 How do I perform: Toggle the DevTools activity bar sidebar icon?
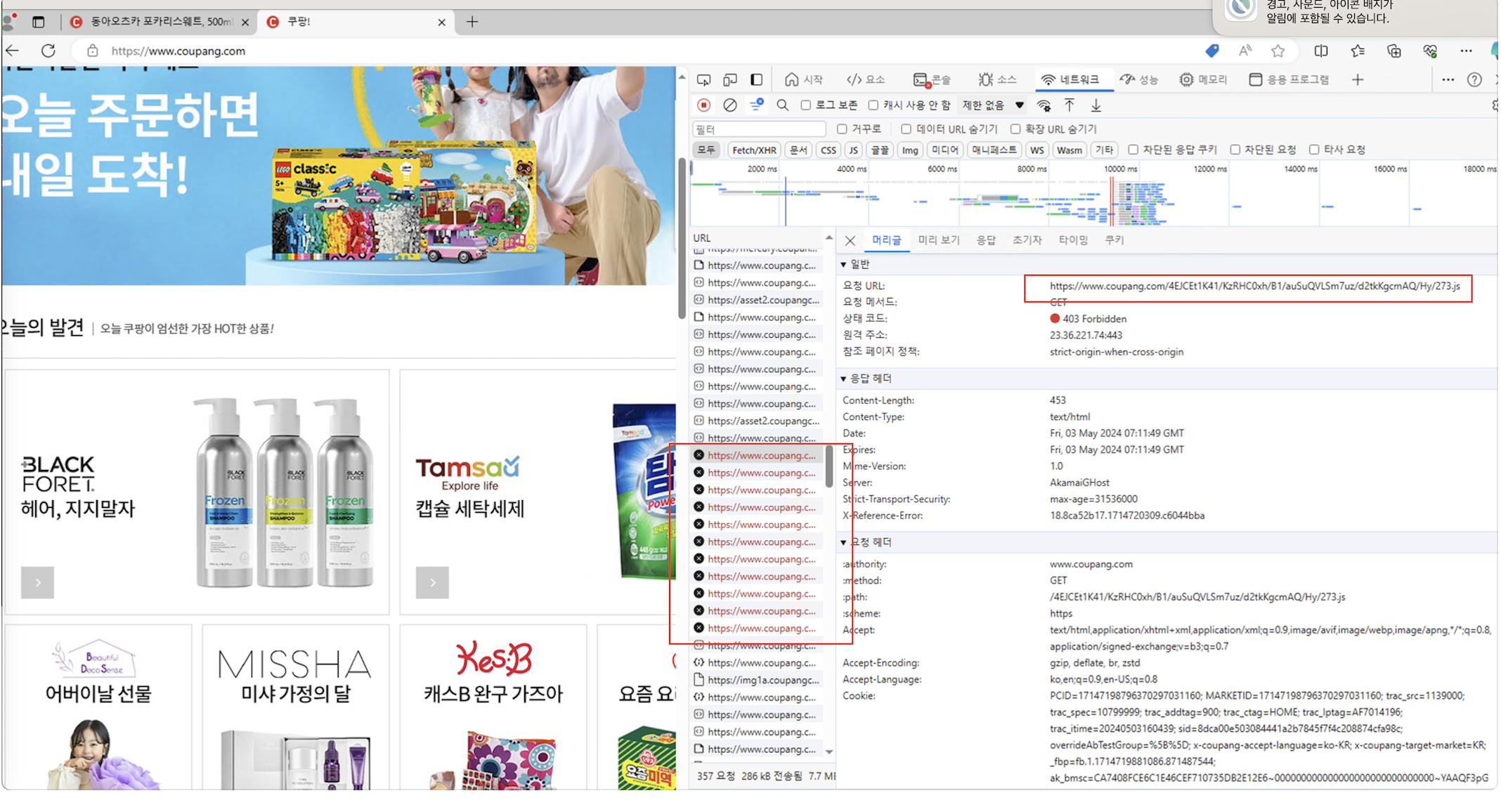pos(757,80)
